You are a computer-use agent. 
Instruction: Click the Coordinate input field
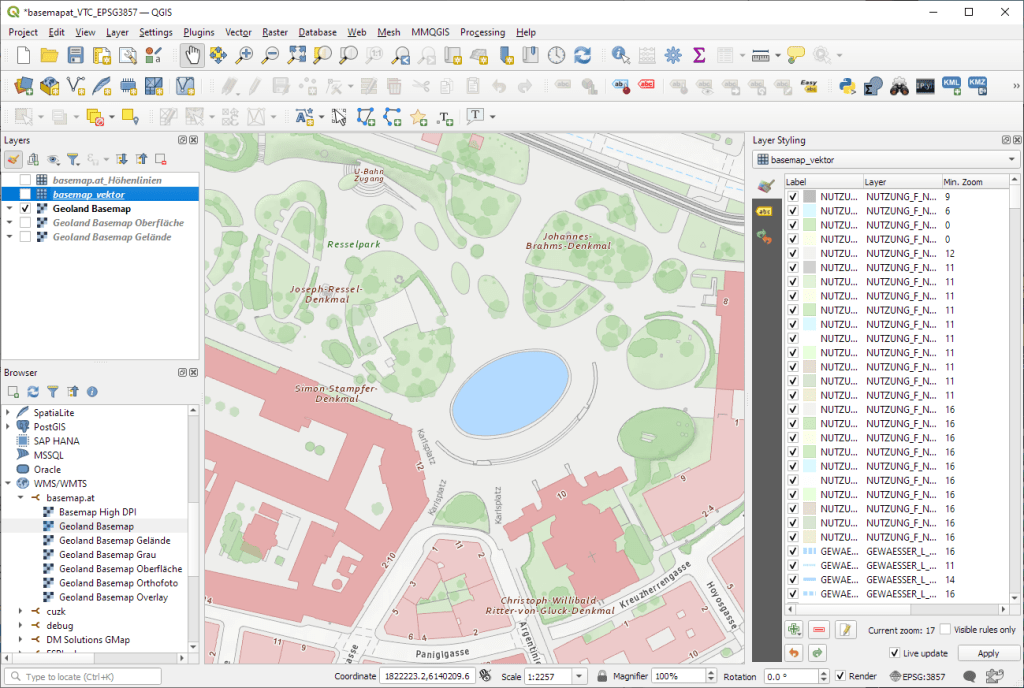[427, 676]
